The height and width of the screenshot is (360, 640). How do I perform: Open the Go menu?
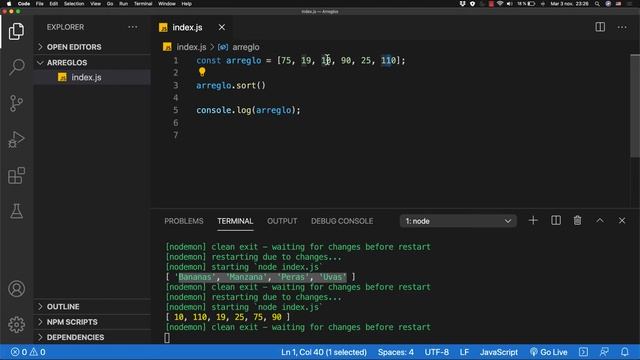coord(110,4)
